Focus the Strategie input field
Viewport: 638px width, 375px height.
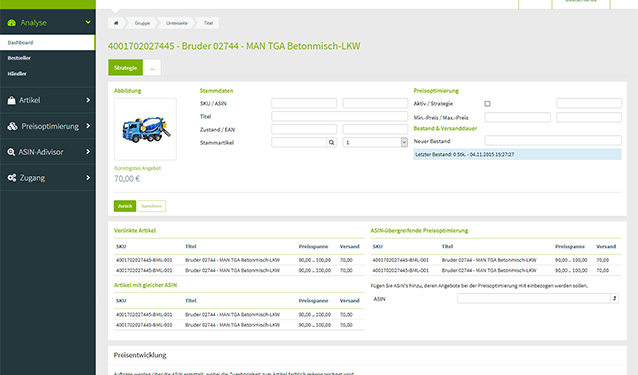point(589,103)
